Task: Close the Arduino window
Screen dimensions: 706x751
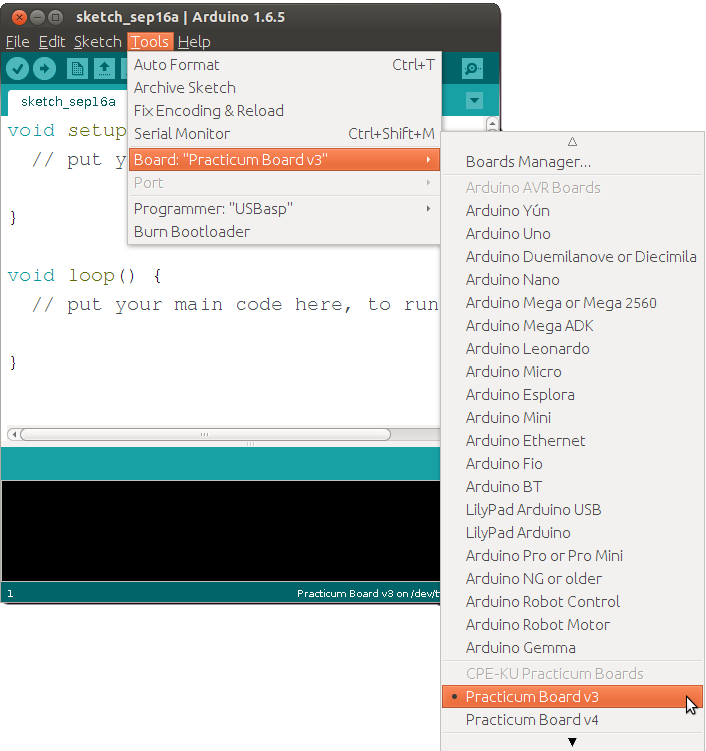Action: (x=15, y=17)
